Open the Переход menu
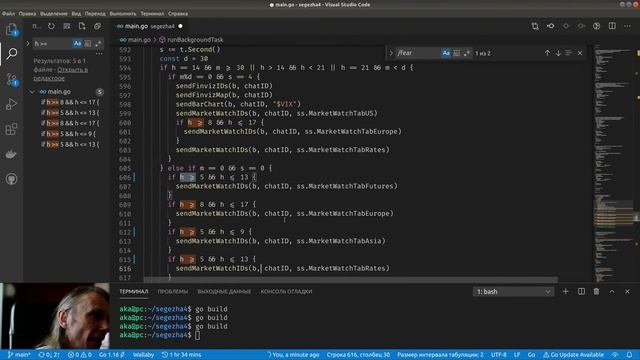This screenshot has width=640, height=360. coord(95,13)
